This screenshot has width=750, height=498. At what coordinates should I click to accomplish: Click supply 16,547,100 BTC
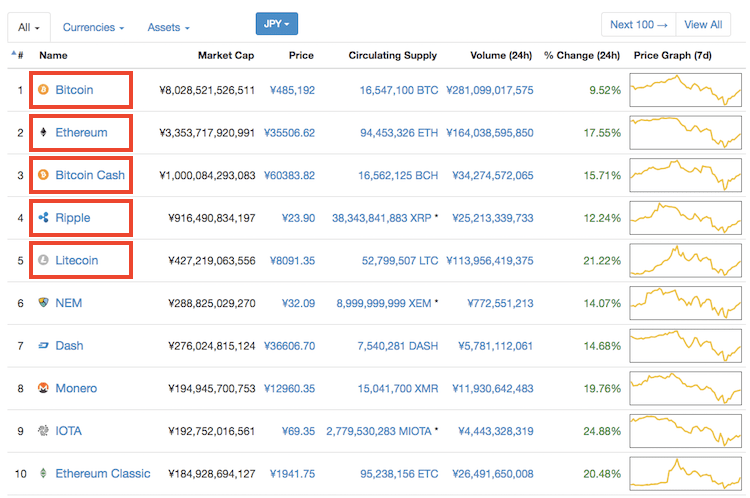click(399, 90)
